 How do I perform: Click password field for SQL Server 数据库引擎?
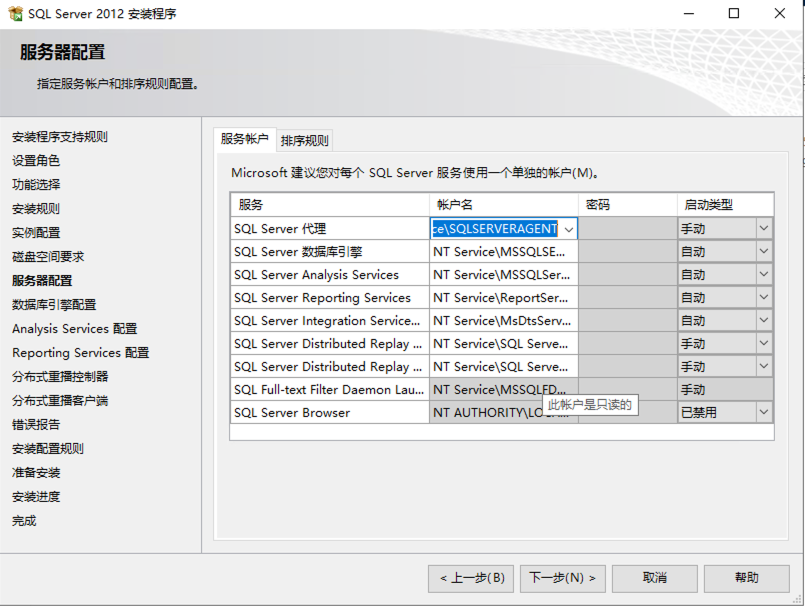pyautogui.click(x=628, y=252)
